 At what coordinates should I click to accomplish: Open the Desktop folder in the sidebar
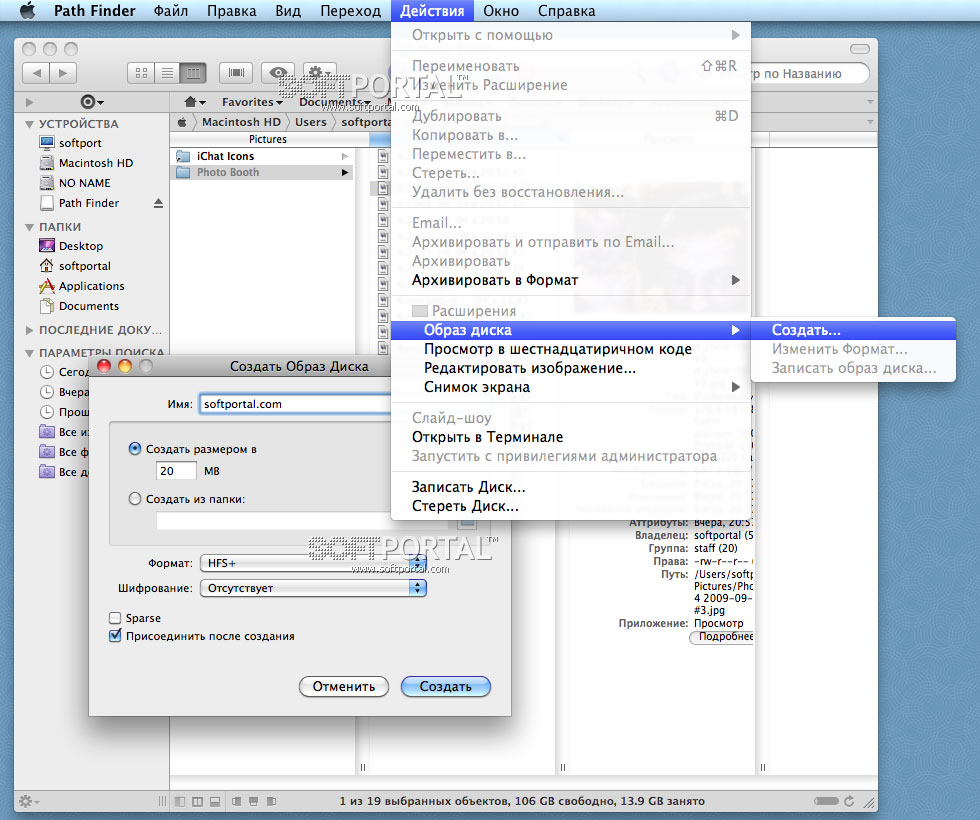coord(71,246)
